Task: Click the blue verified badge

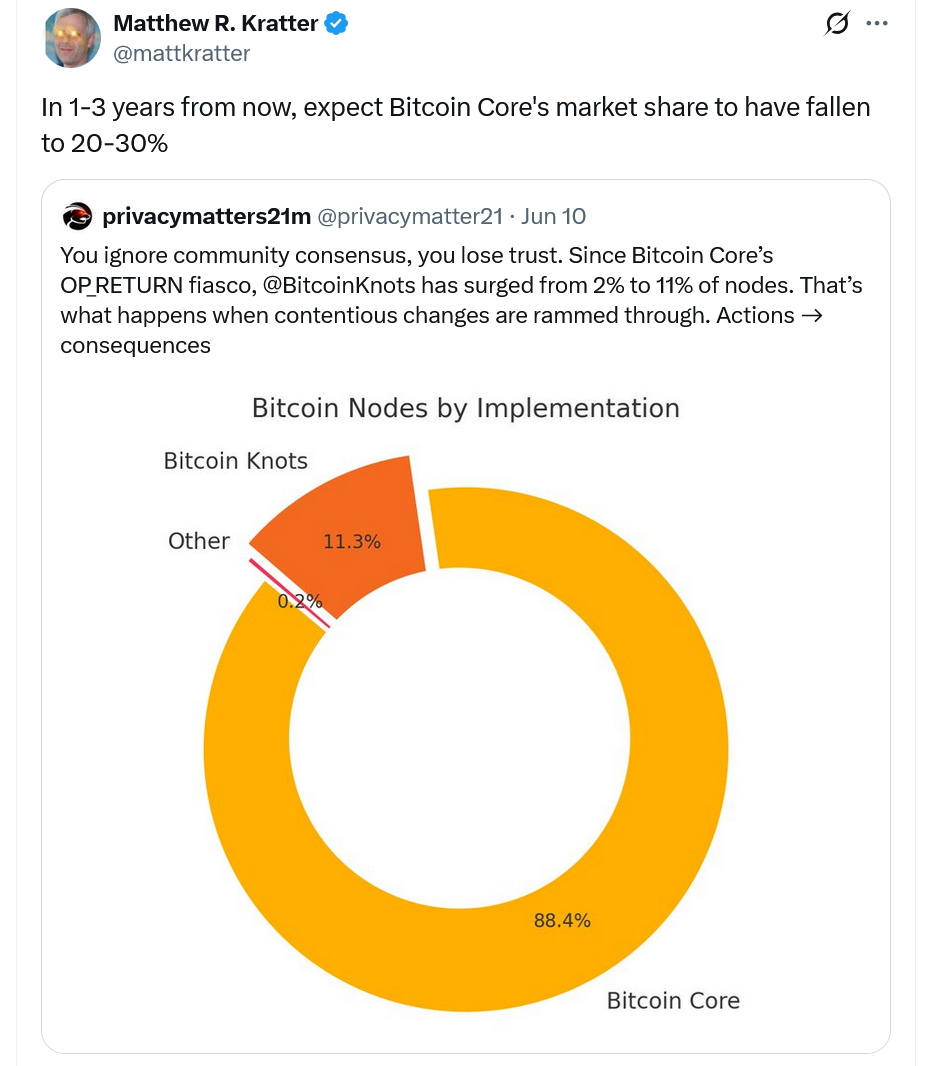Action: click(337, 25)
